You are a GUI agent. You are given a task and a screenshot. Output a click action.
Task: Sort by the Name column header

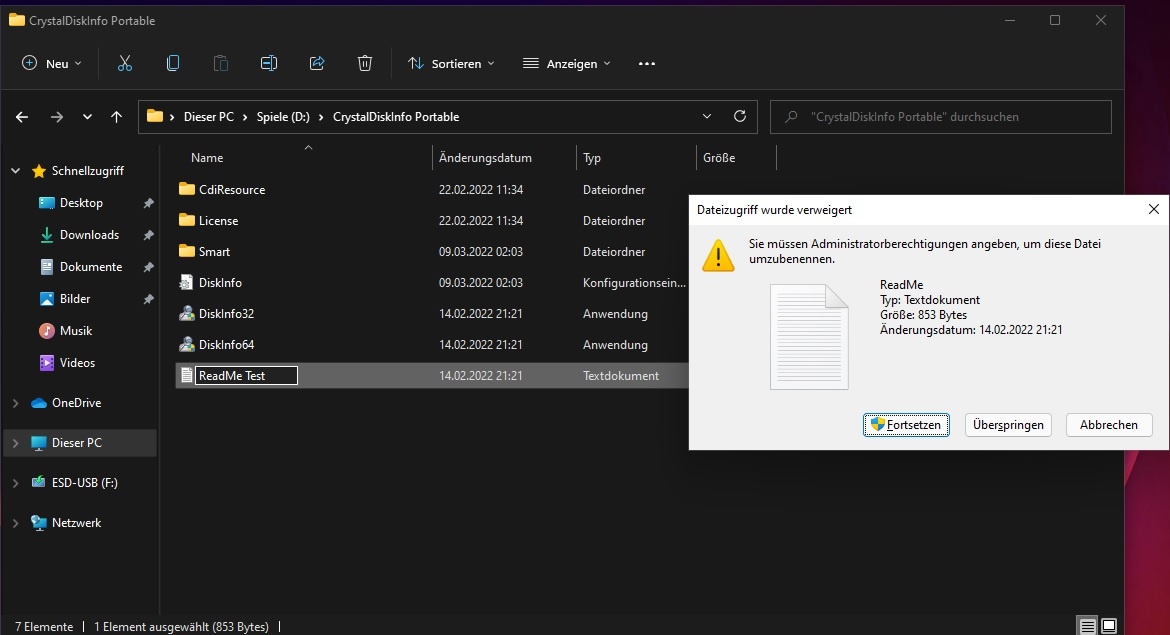pos(207,157)
